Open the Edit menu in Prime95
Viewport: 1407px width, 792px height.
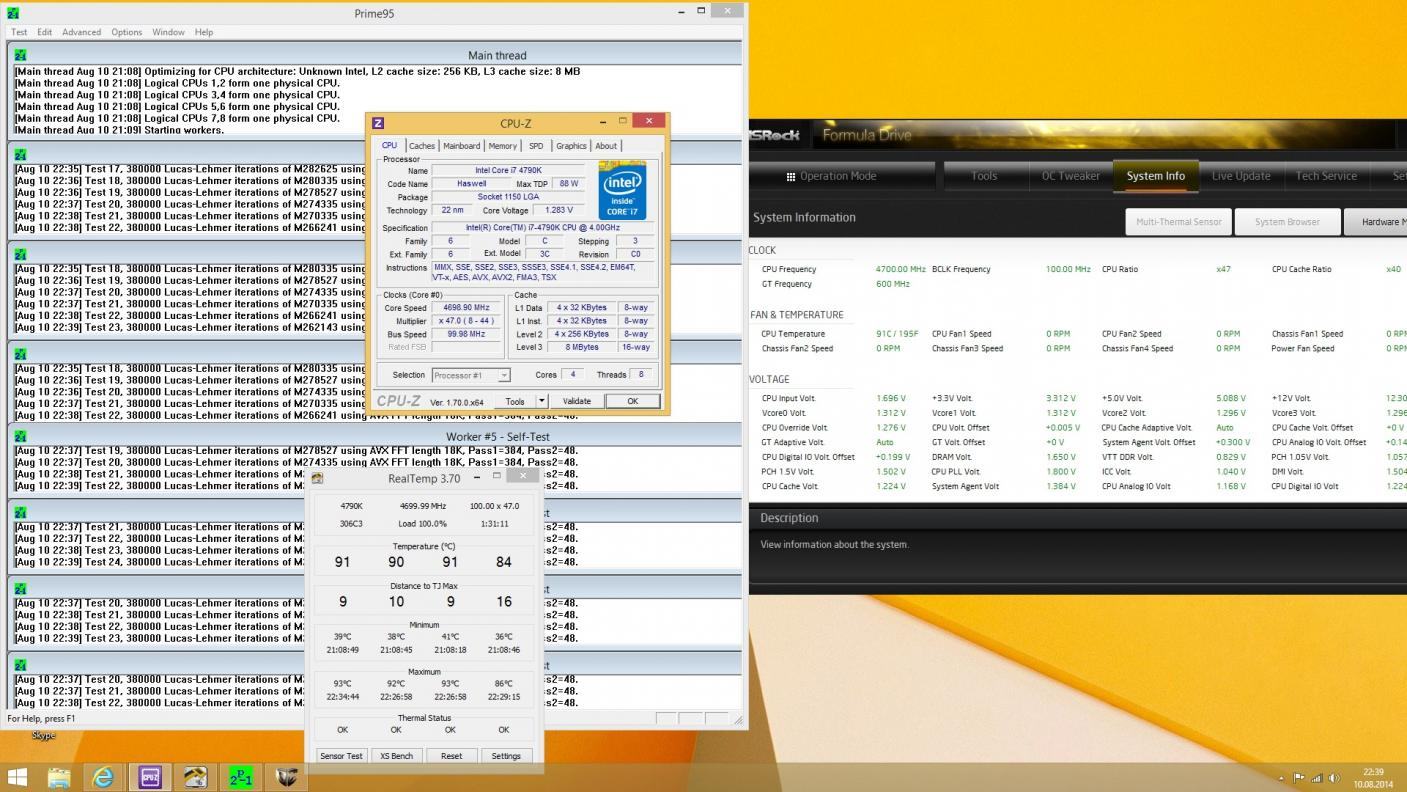(45, 32)
